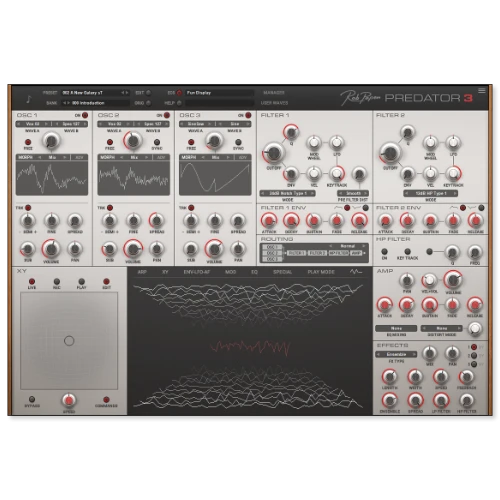Viewport: 500px width, 500px height.
Task: Click the Filter 1 Env Release knob
Action: coord(359,221)
